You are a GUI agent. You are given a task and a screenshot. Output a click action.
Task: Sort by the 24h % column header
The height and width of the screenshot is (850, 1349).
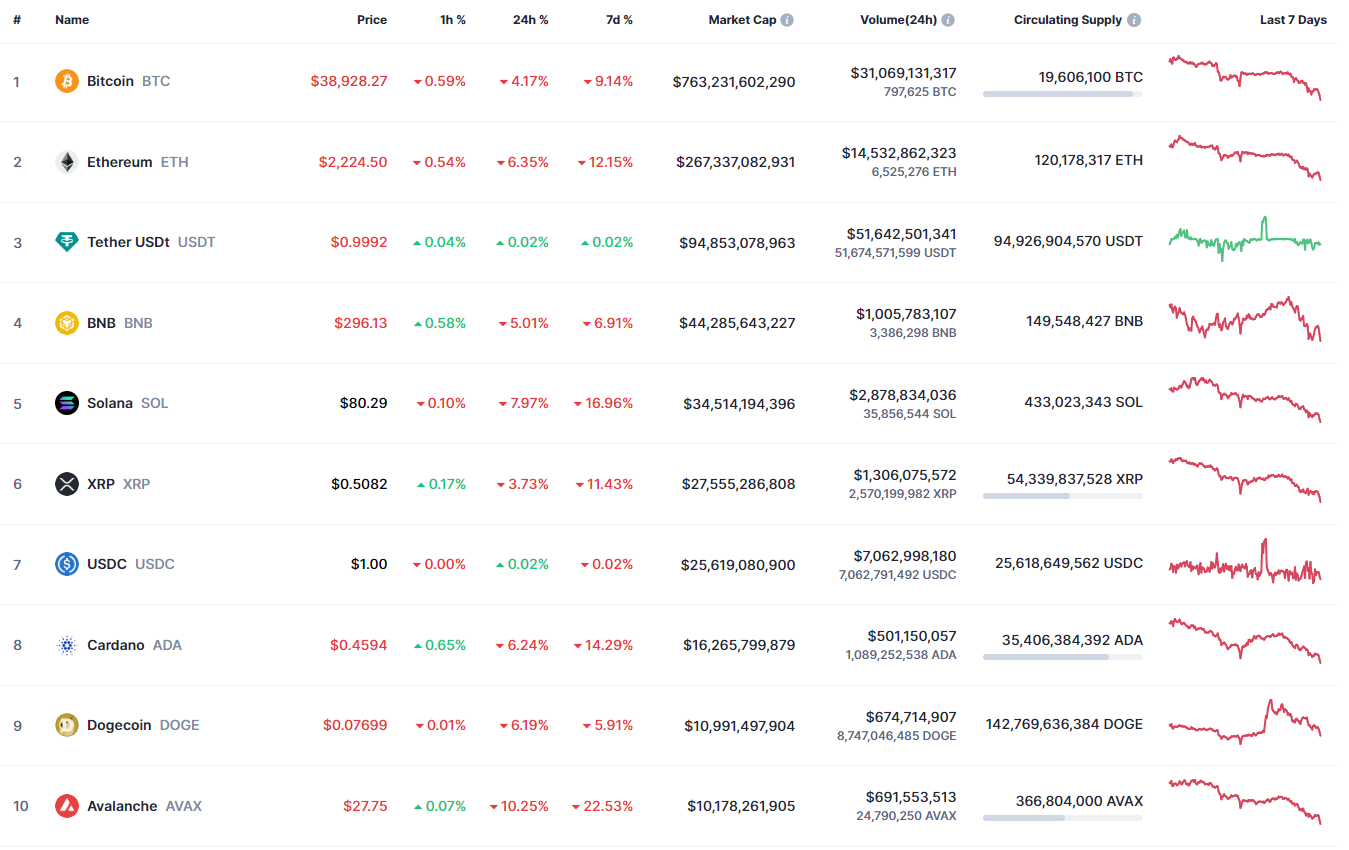click(530, 20)
